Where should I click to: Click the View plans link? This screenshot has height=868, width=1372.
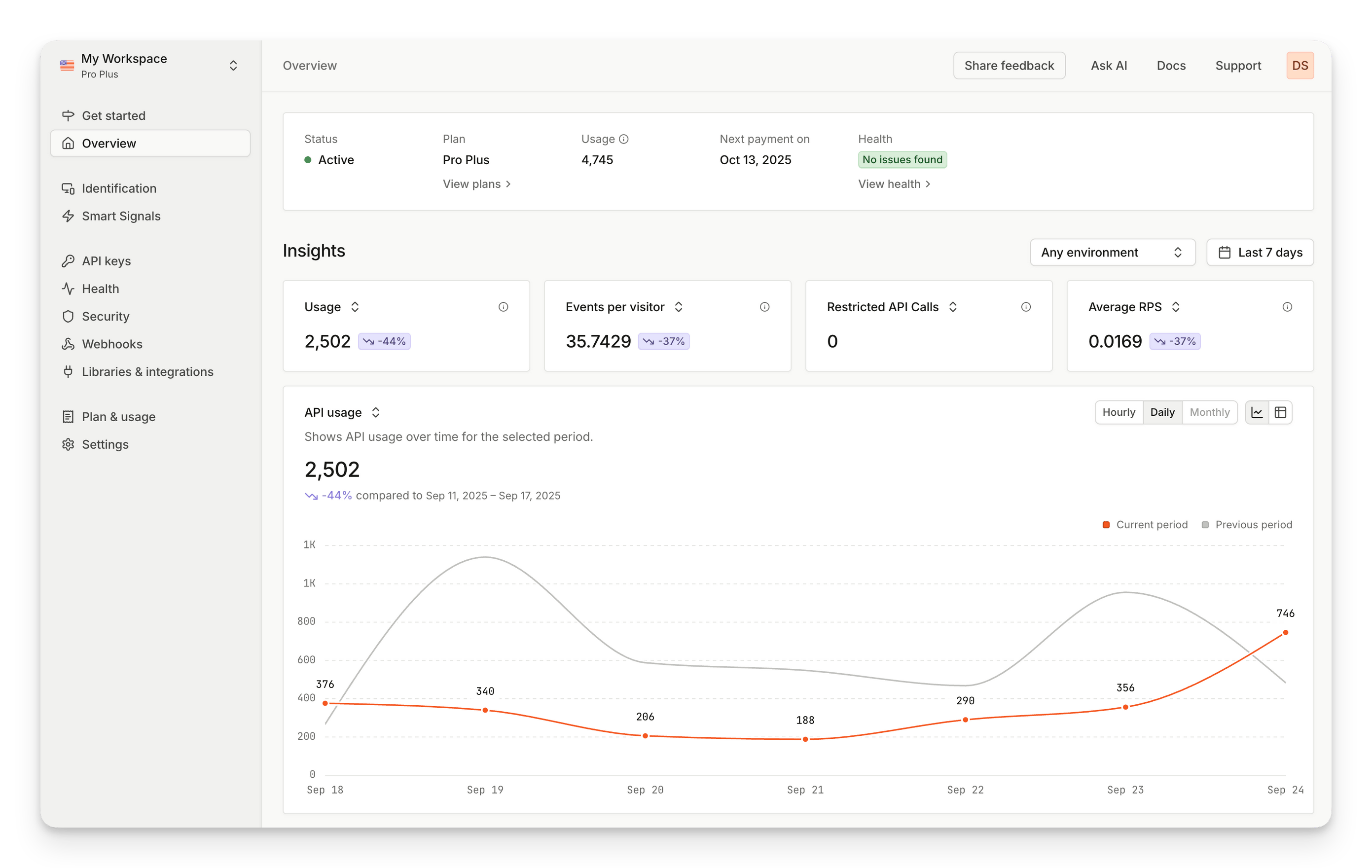(x=477, y=184)
